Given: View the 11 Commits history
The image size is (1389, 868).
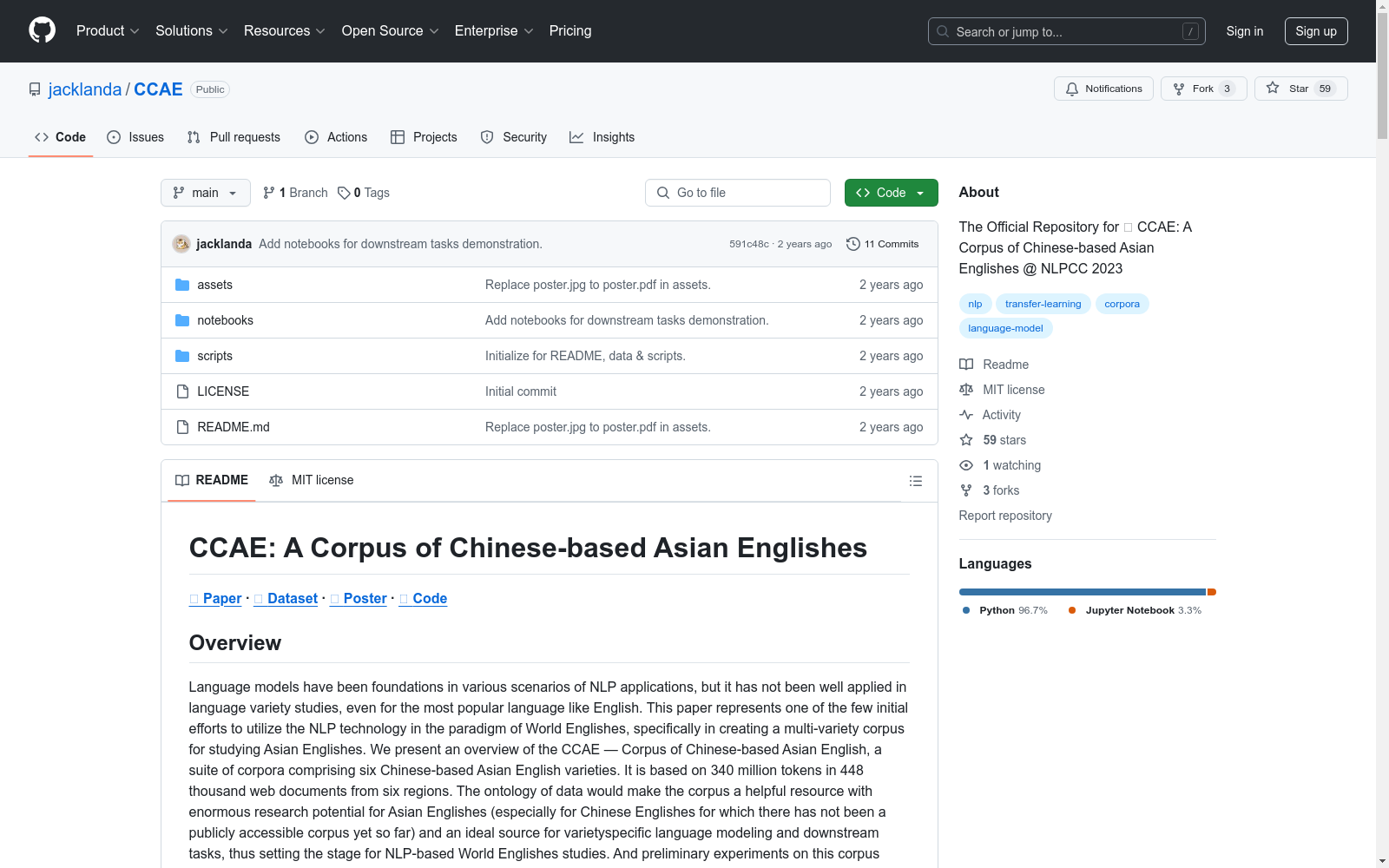Looking at the screenshot, I should click(x=883, y=244).
